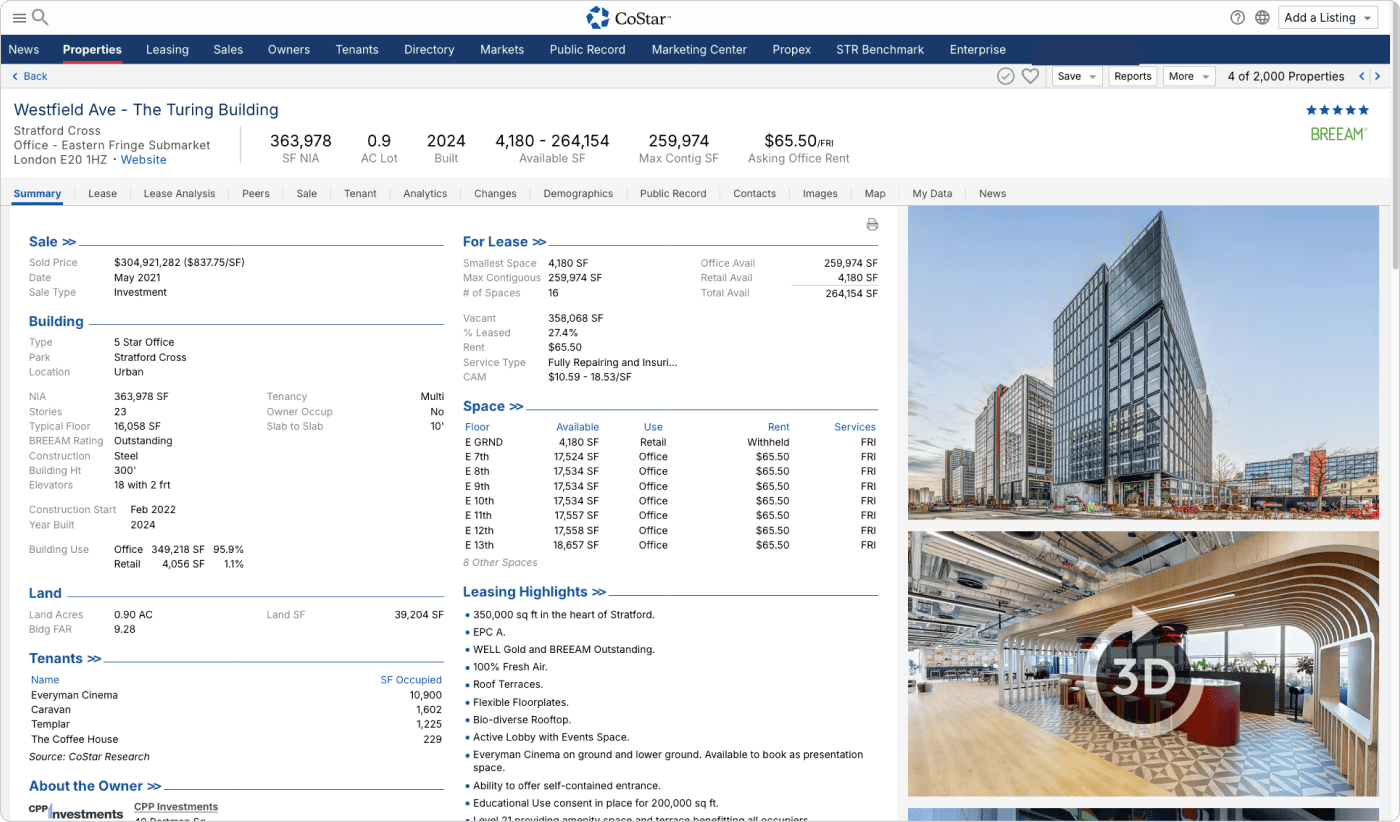Image resolution: width=1400 pixels, height=822 pixels.
Task: Go to previous property arrow
Action: (1361, 76)
